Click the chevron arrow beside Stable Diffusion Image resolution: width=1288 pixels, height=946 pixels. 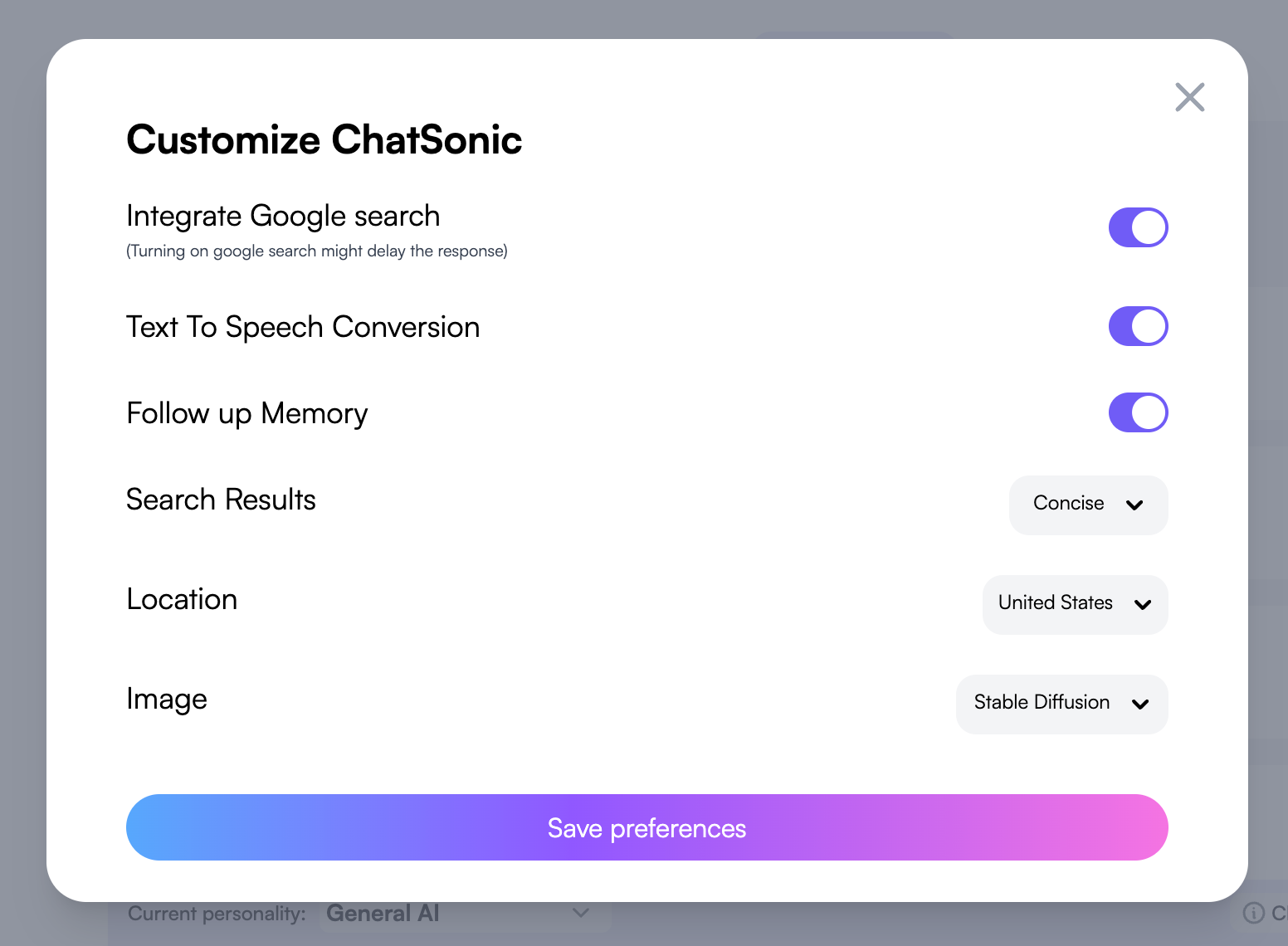pos(1140,704)
